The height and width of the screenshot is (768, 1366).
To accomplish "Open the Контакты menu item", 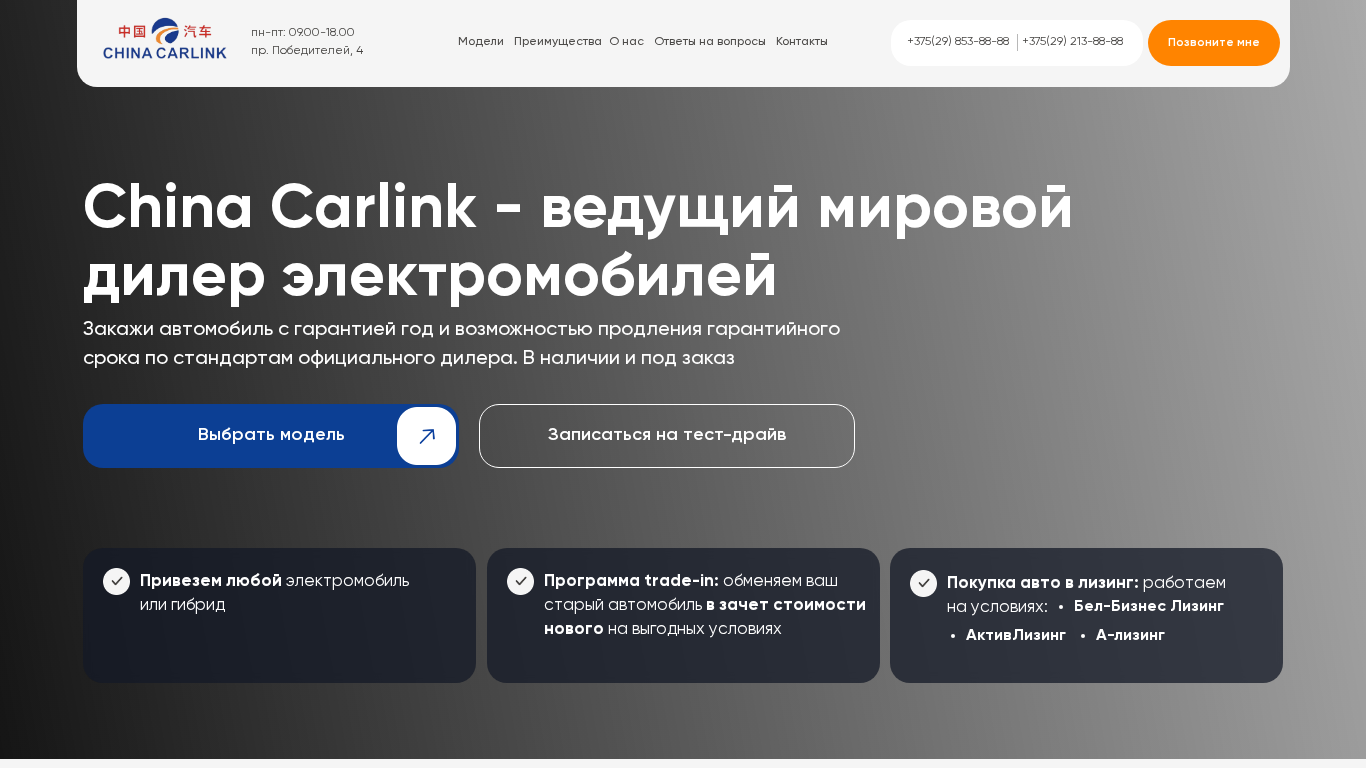I will tap(802, 42).
